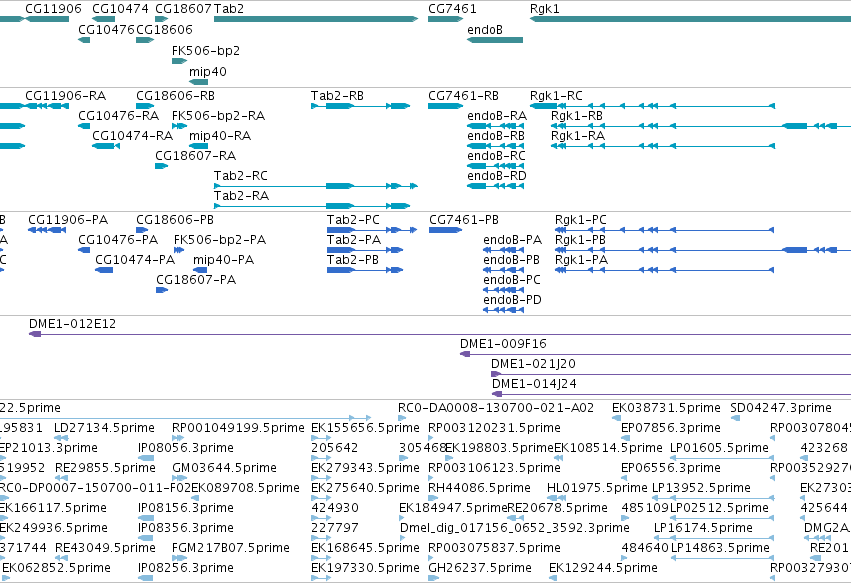Screen dimensions: 851x583
Task: Select the CG11906-RA transcript label
Action: [x=65, y=96]
